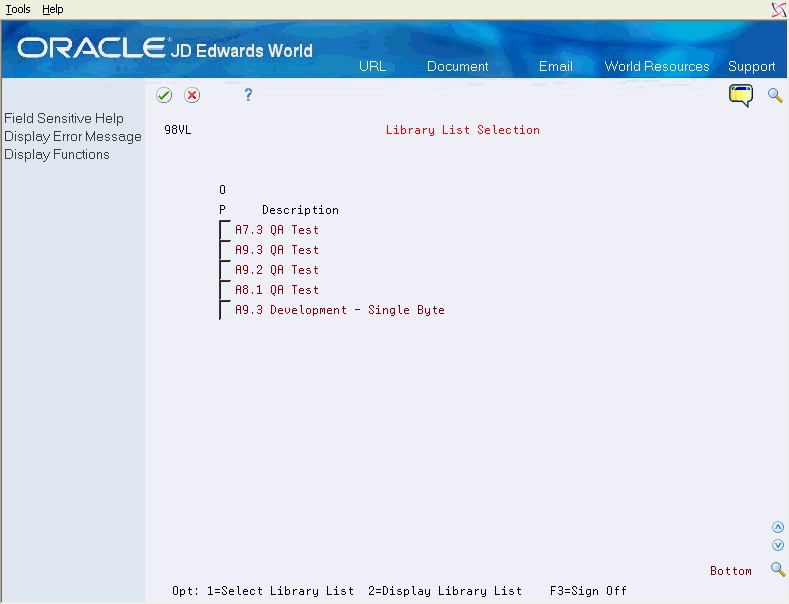This screenshot has width=789, height=604.
Task: Open the World Resources tab
Action: (x=657, y=66)
